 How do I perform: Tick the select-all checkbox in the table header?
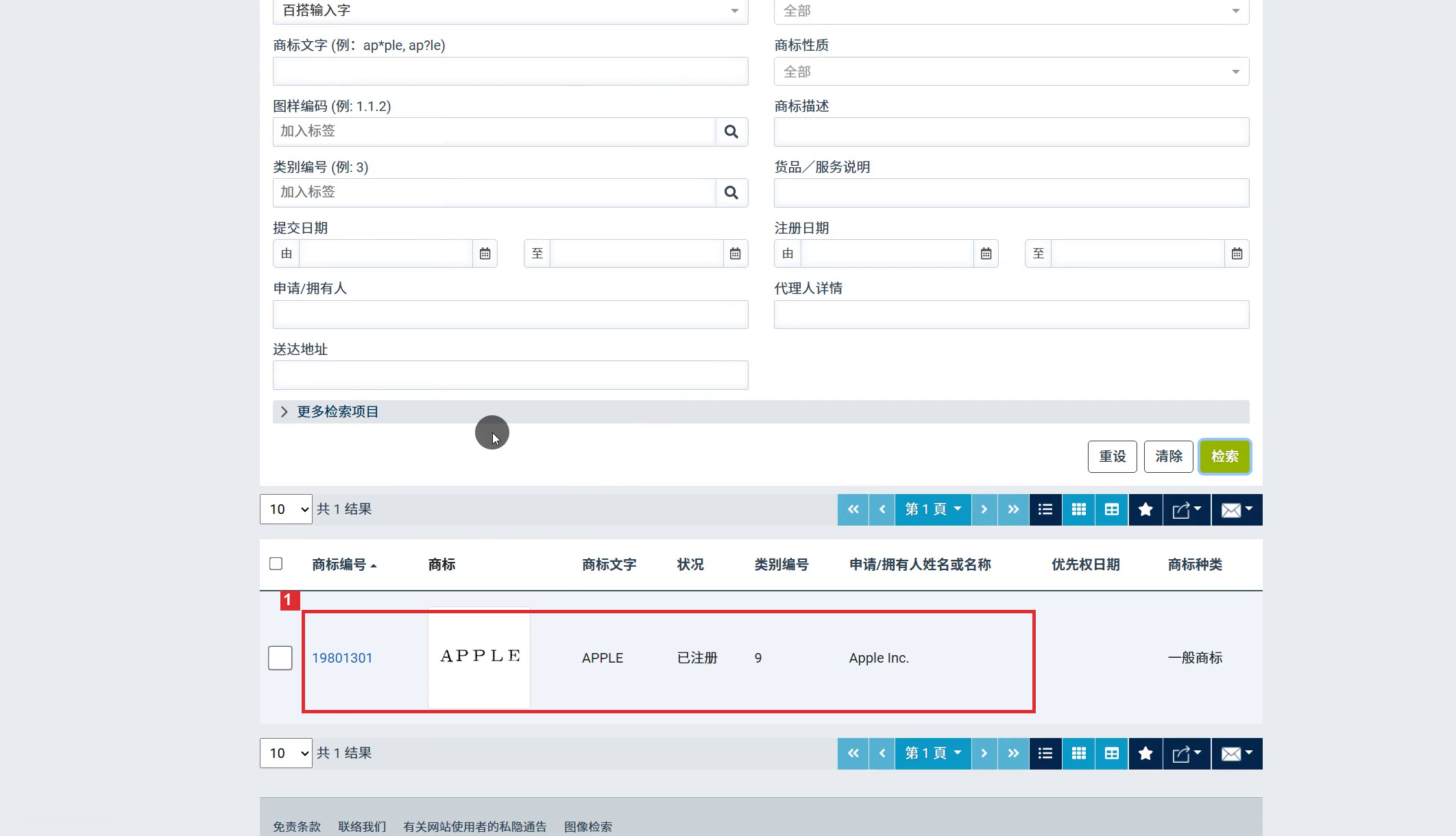coord(276,563)
